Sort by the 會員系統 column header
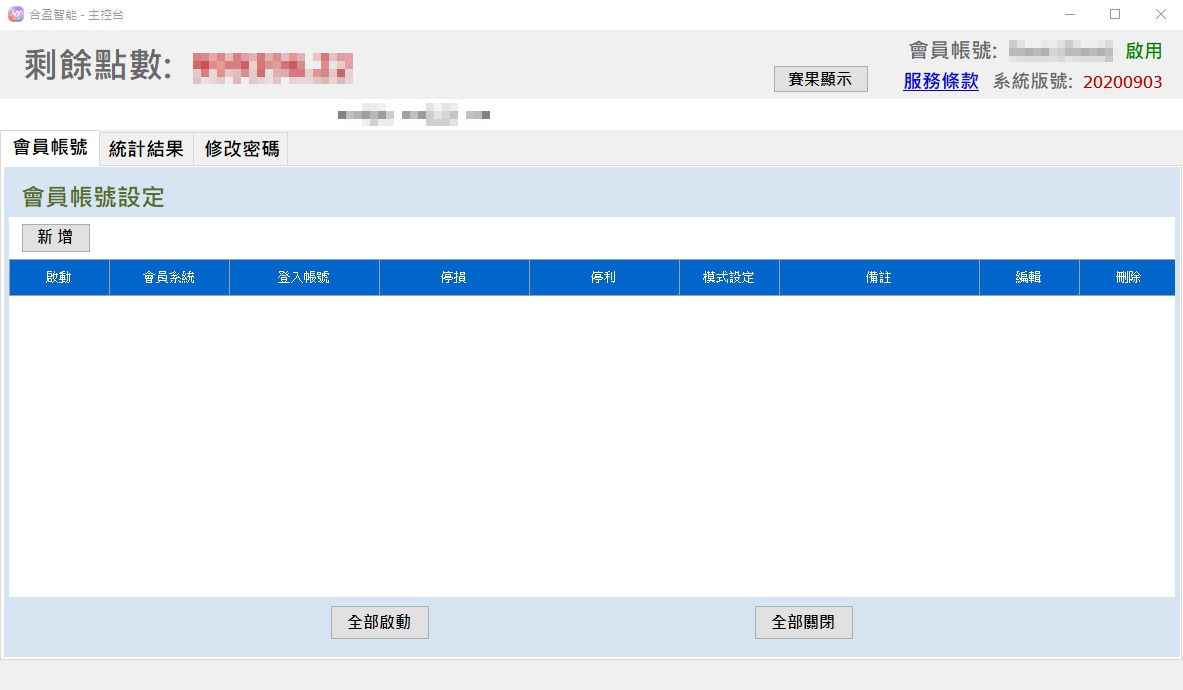Screen dimensions: 1183x690 coord(169,278)
